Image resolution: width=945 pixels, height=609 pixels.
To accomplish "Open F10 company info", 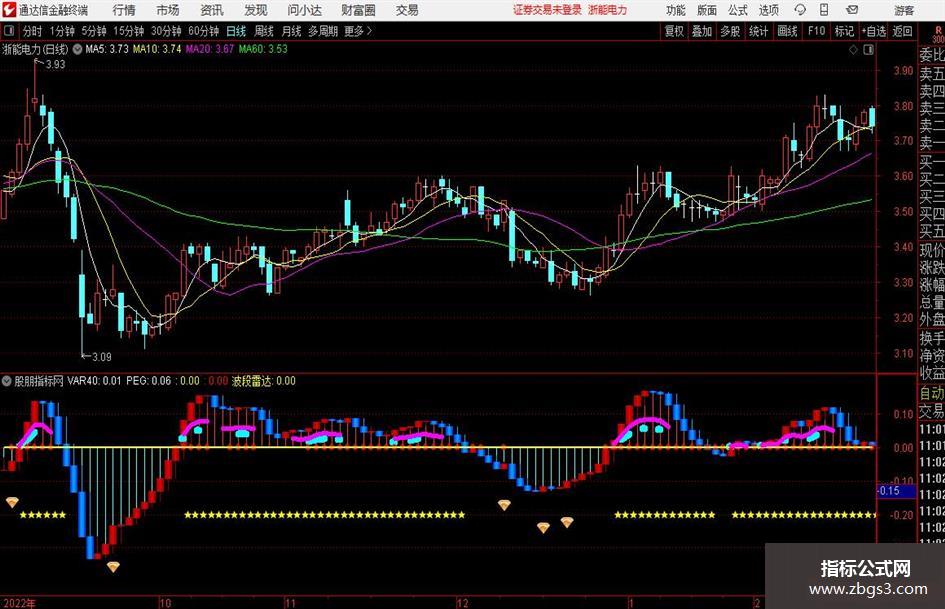I will [x=816, y=31].
